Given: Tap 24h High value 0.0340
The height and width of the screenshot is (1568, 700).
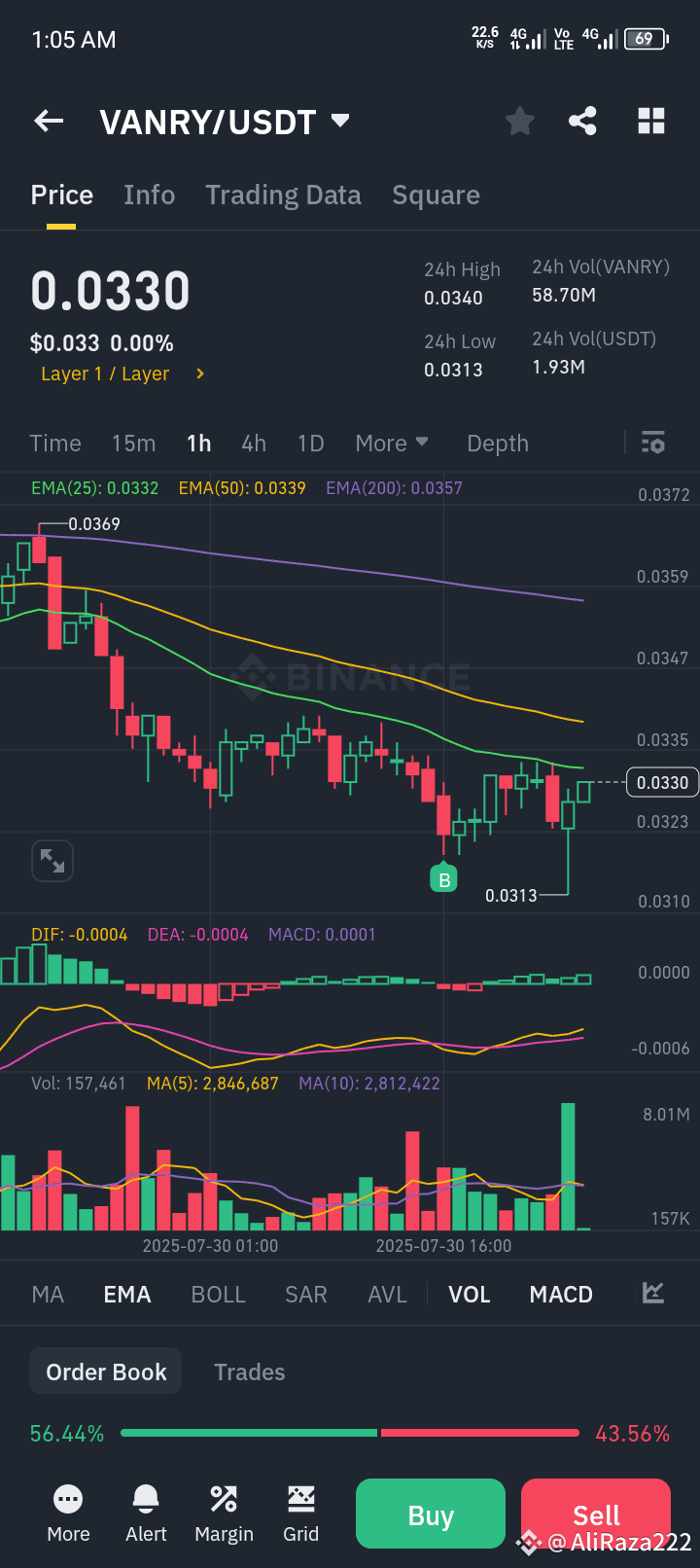Looking at the screenshot, I should pos(453,298).
